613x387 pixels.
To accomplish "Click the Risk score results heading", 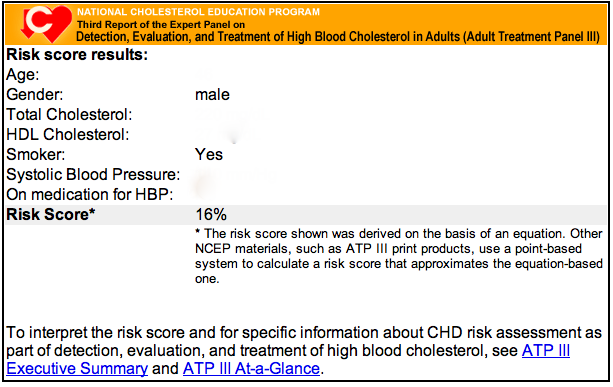I will pyautogui.click(x=77, y=55).
